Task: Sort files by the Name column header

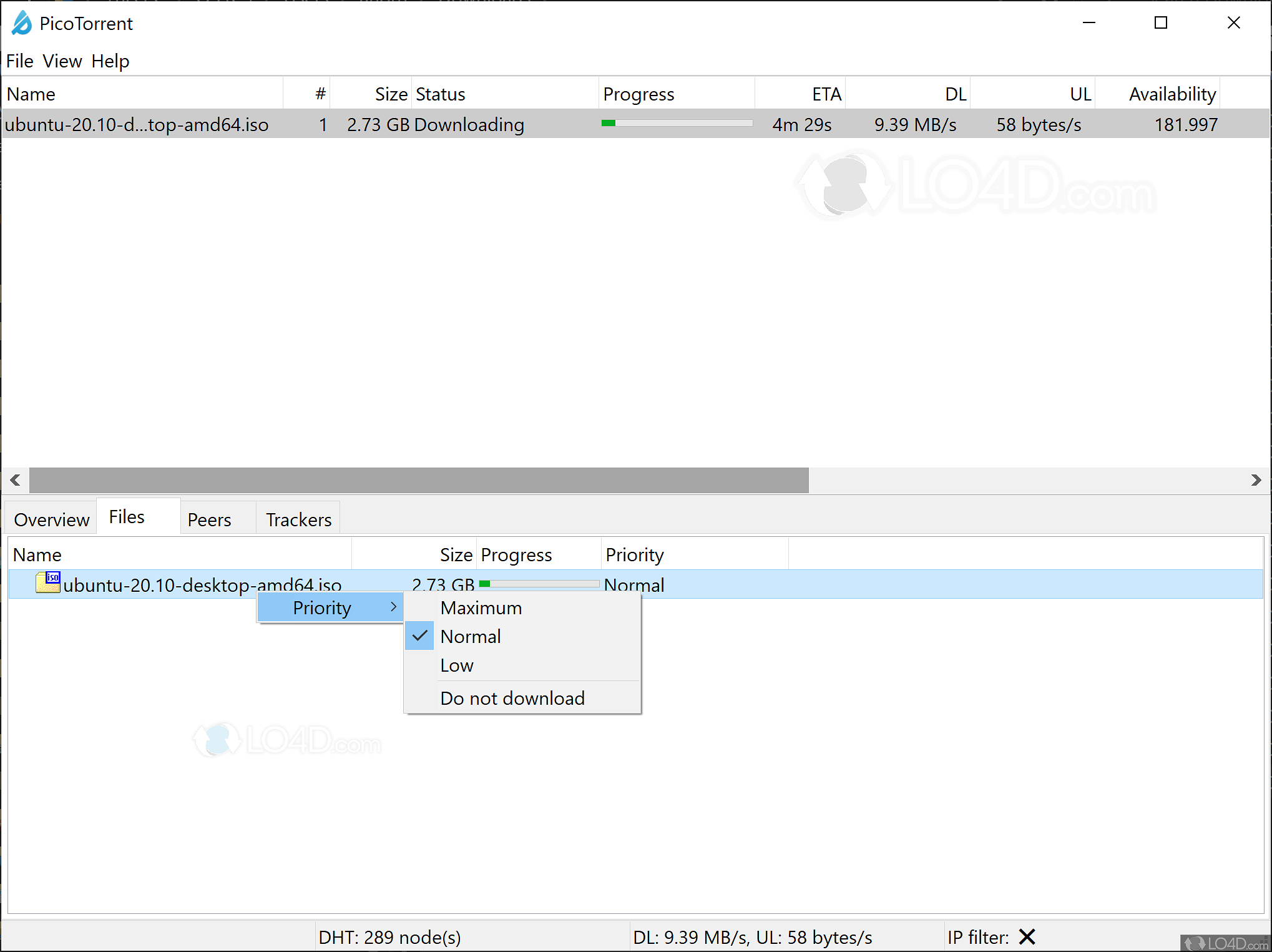Action: click(37, 554)
